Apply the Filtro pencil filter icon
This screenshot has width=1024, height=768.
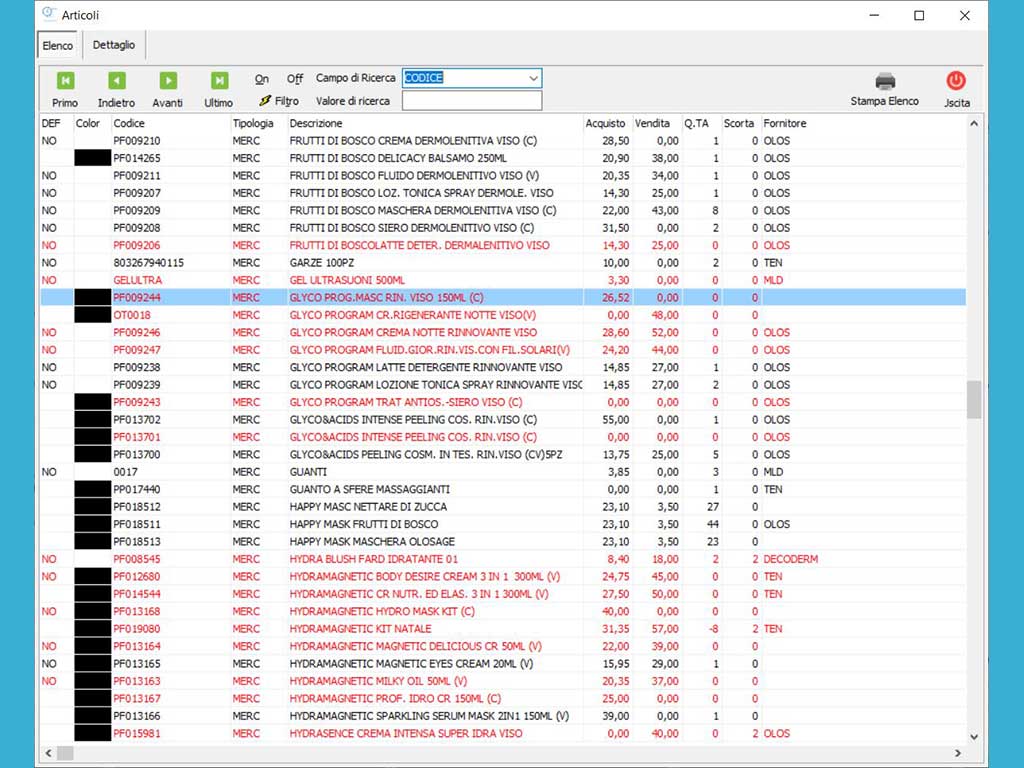pyautogui.click(x=265, y=101)
